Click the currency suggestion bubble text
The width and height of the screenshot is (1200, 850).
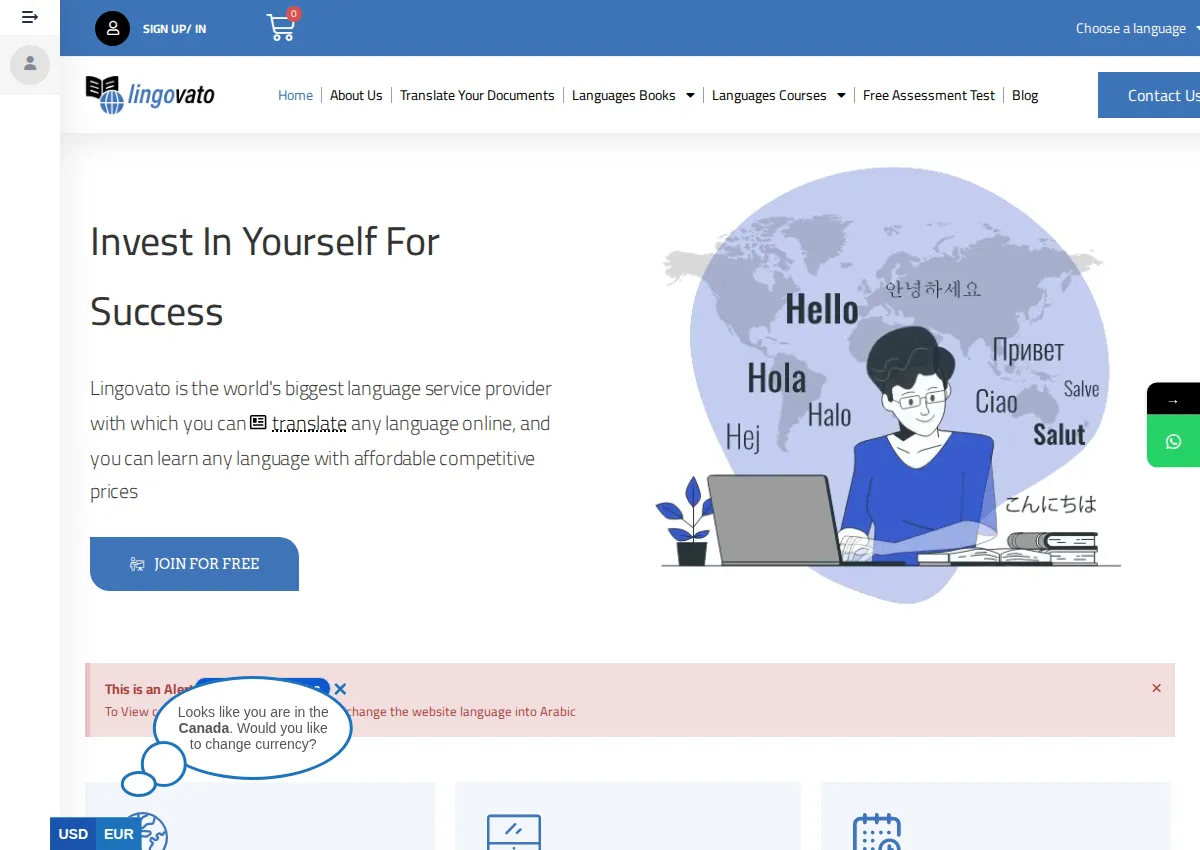[x=253, y=728]
